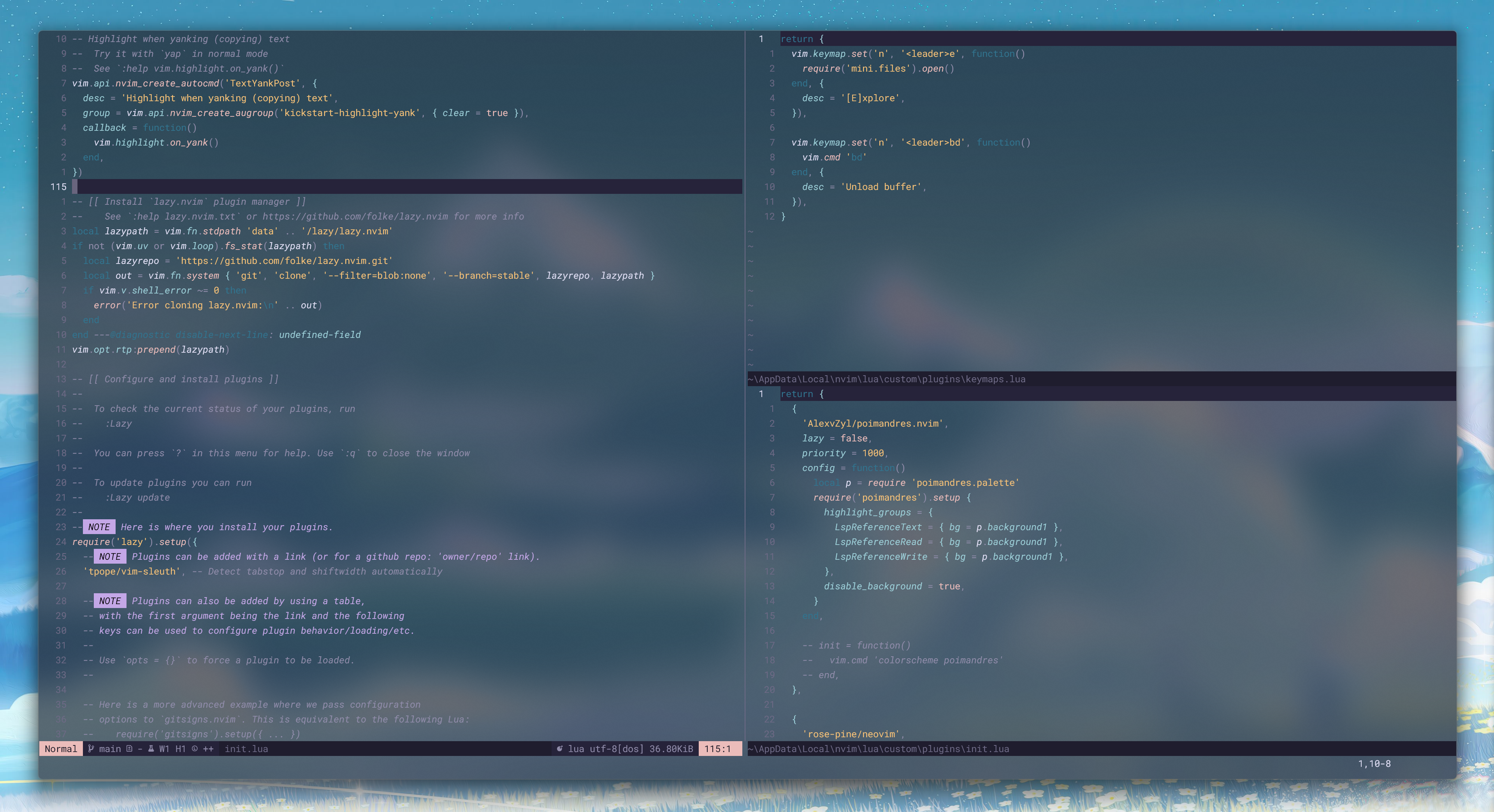Click the 'rose-pine/neovim' plugin string
This screenshot has width=1494, height=812.
coord(851,734)
